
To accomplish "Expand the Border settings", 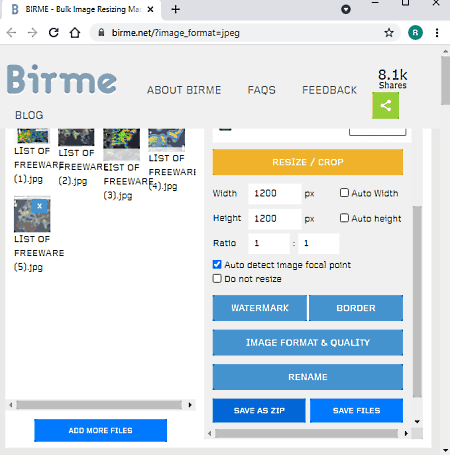I will [356, 308].
